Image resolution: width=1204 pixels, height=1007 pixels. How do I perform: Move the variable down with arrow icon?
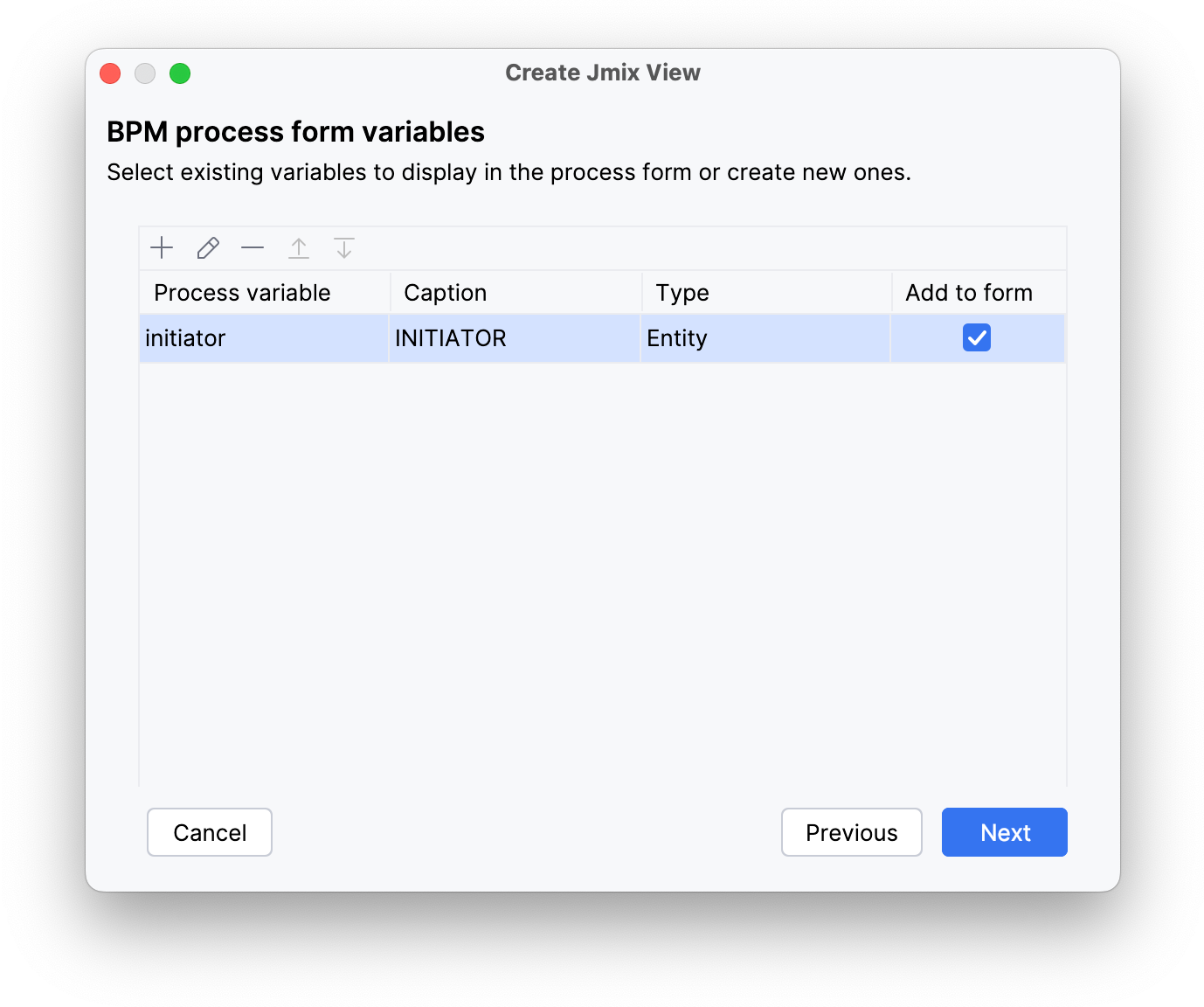(344, 248)
